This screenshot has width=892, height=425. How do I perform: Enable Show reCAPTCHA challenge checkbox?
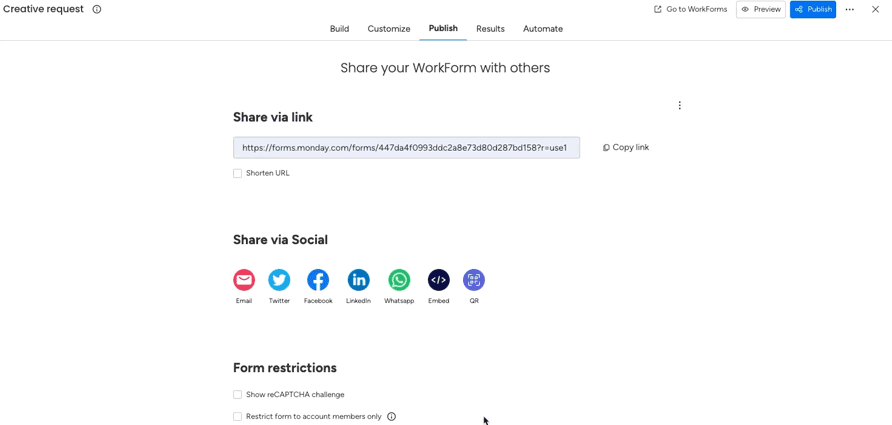(238, 395)
